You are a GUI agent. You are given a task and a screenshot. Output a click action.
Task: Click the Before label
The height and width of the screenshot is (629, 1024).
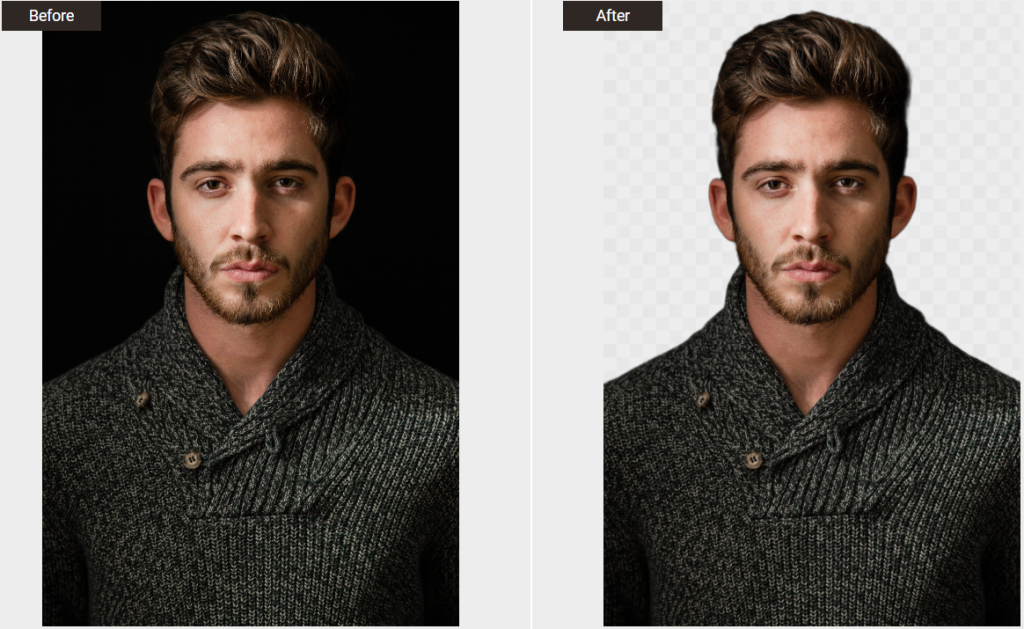click(x=49, y=15)
